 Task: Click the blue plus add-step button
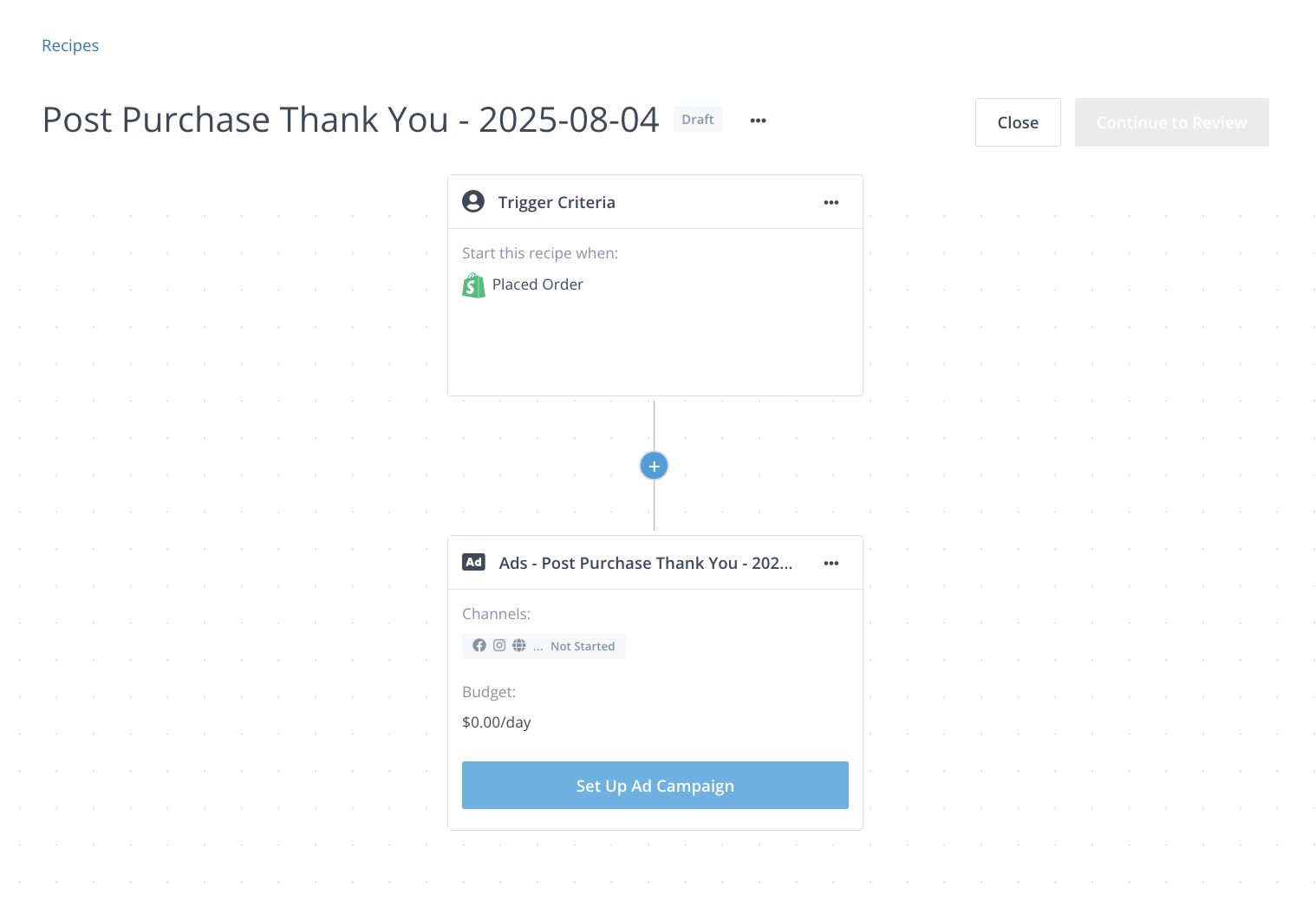point(655,466)
